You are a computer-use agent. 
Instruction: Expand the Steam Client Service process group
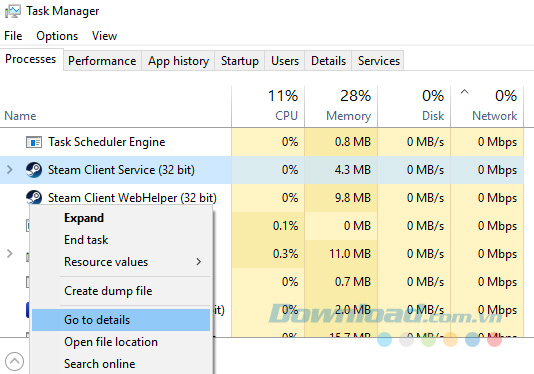pos(10,170)
